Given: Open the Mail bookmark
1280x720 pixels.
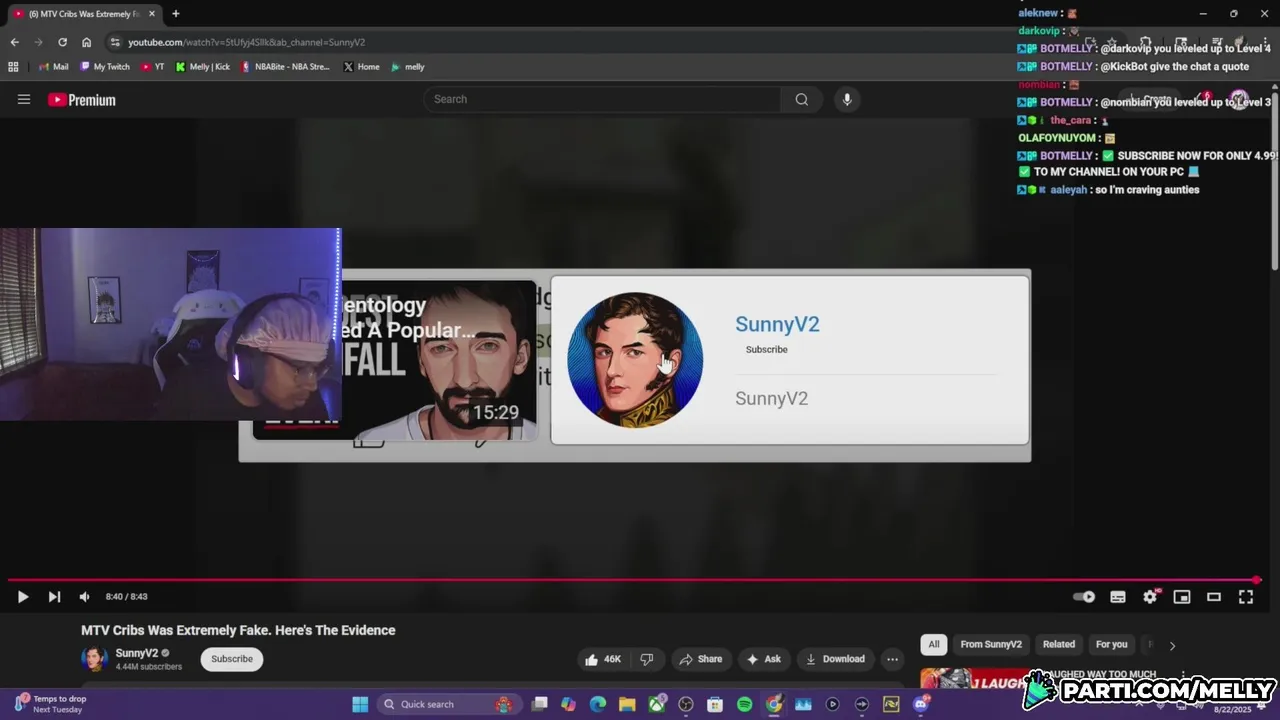Looking at the screenshot, I should 53,67.
